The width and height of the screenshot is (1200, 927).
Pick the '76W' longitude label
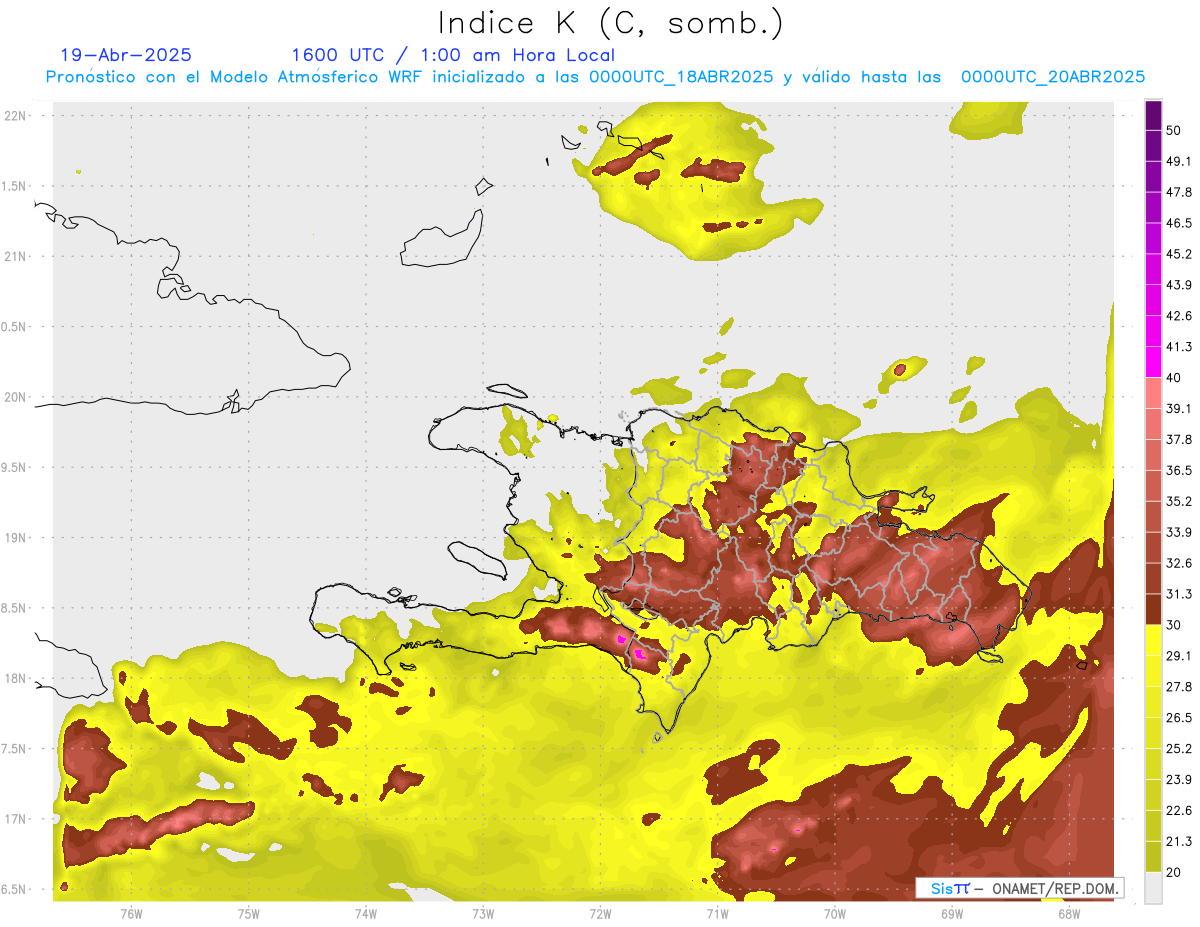pos(131,913)
